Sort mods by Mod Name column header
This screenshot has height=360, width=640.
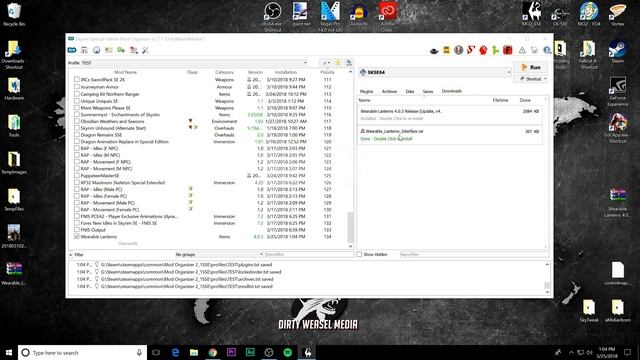pos(125,72)
